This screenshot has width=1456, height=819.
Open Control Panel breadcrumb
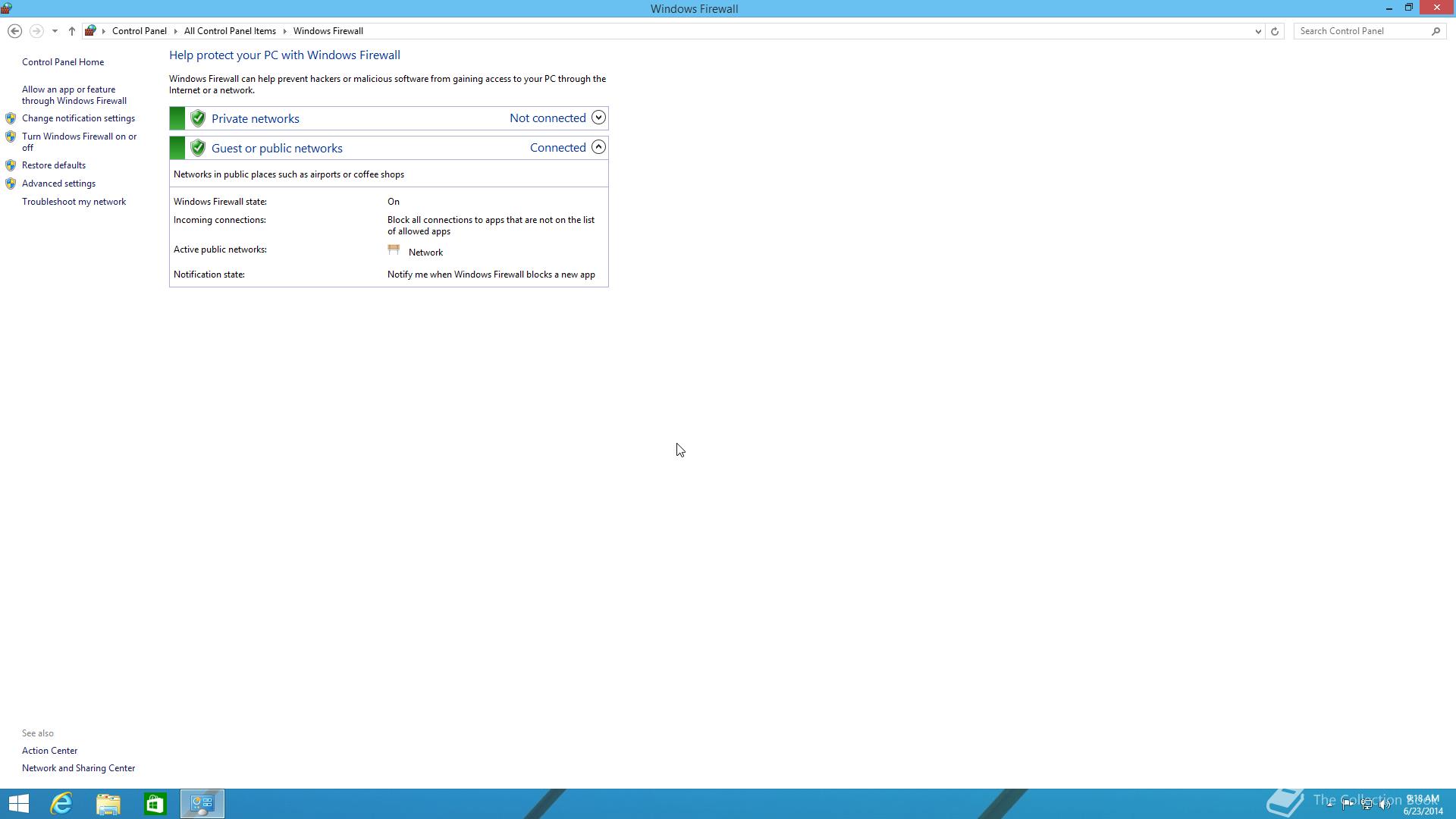click(140, 31)
